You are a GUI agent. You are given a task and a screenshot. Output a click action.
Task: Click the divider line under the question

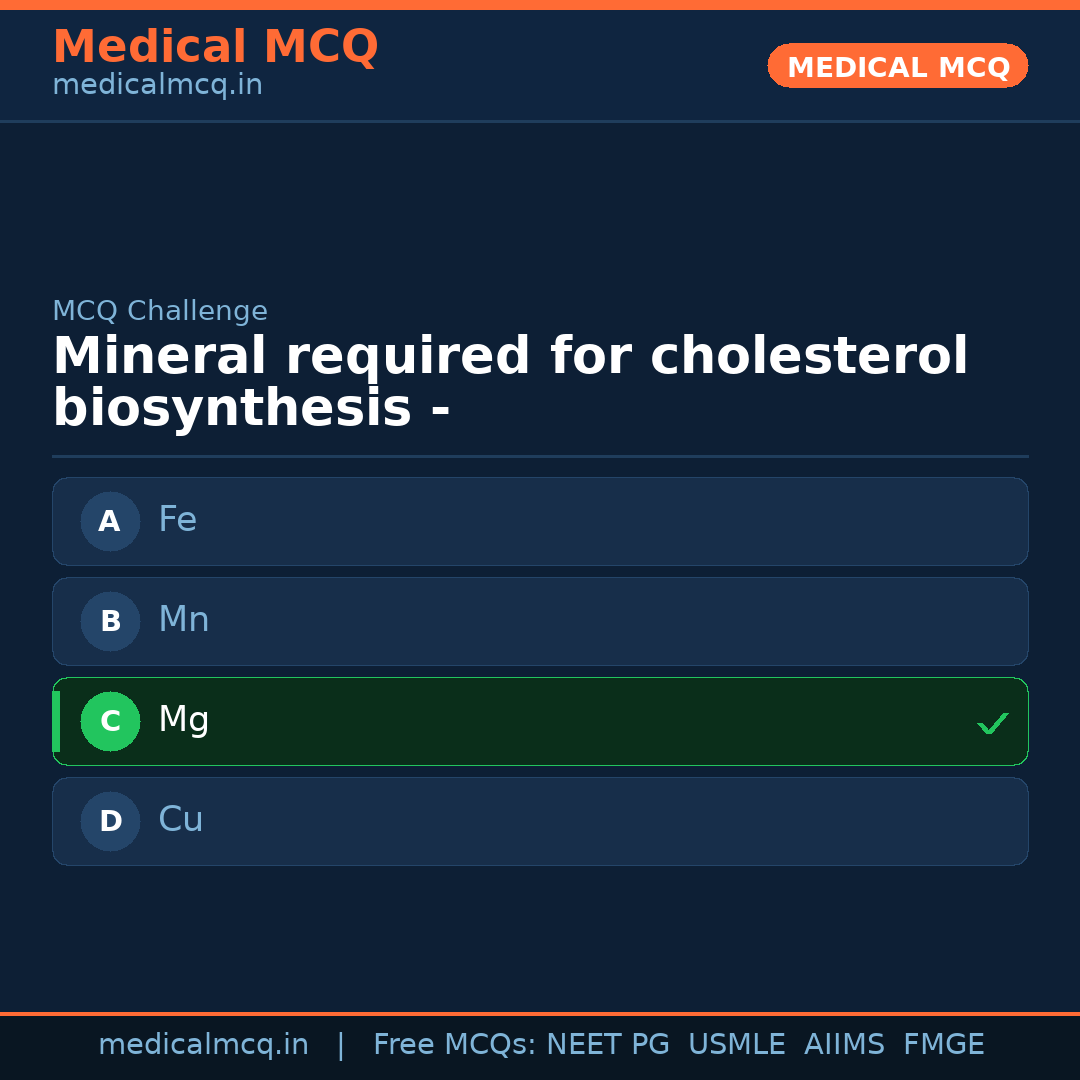540,457
